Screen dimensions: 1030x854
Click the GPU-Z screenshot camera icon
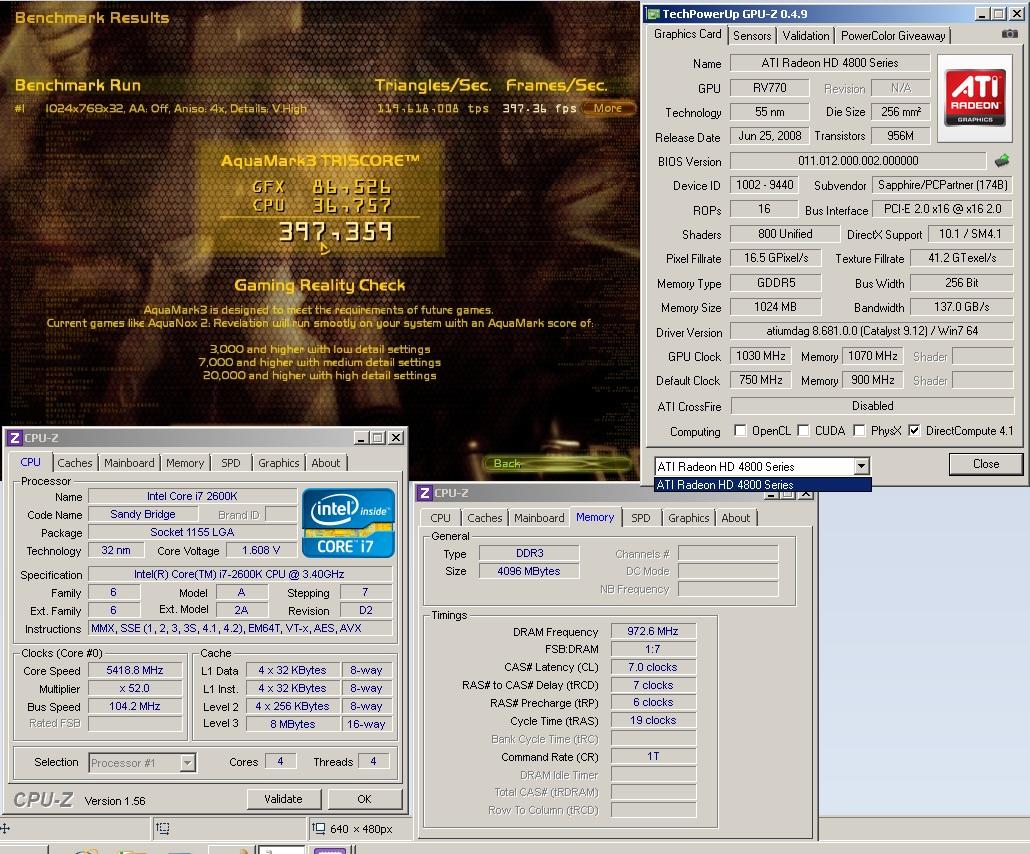(x=1010, y=34)
